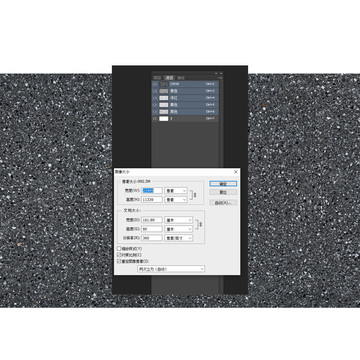
Task: Hide the Cyan channel via its eye icon
Action: (155, 91)
